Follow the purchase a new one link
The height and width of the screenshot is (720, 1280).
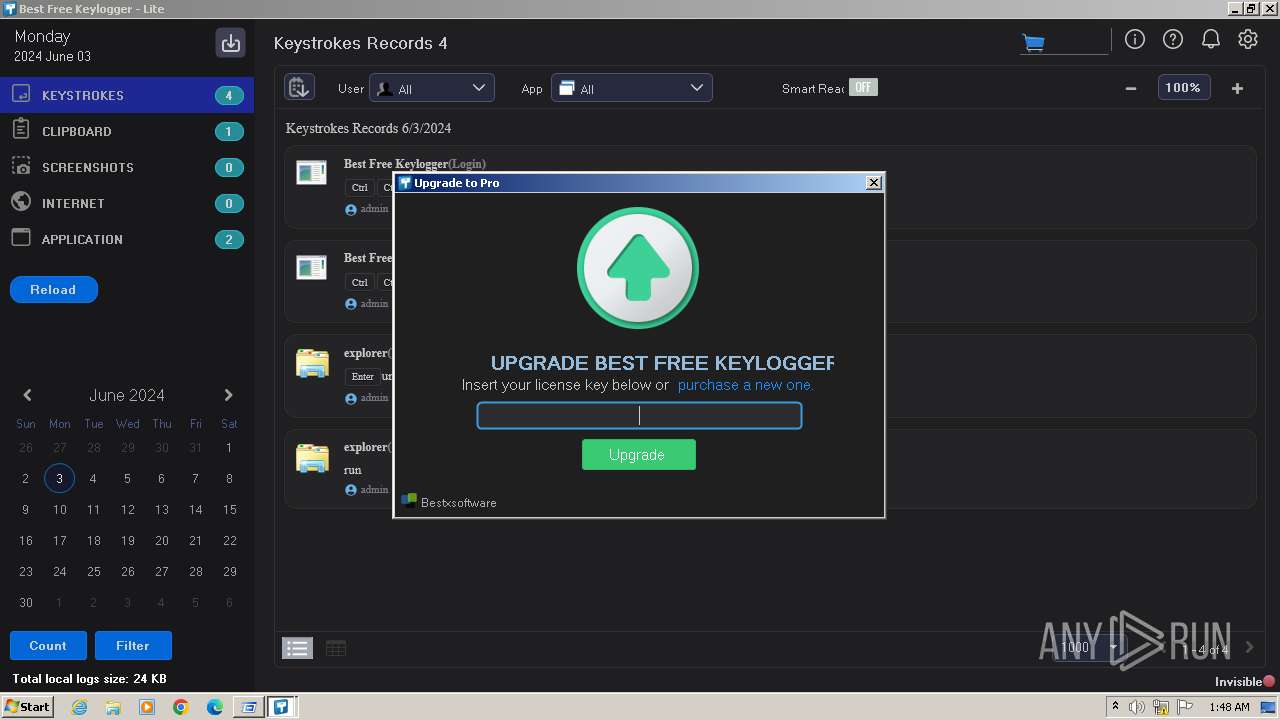point(745,385)
